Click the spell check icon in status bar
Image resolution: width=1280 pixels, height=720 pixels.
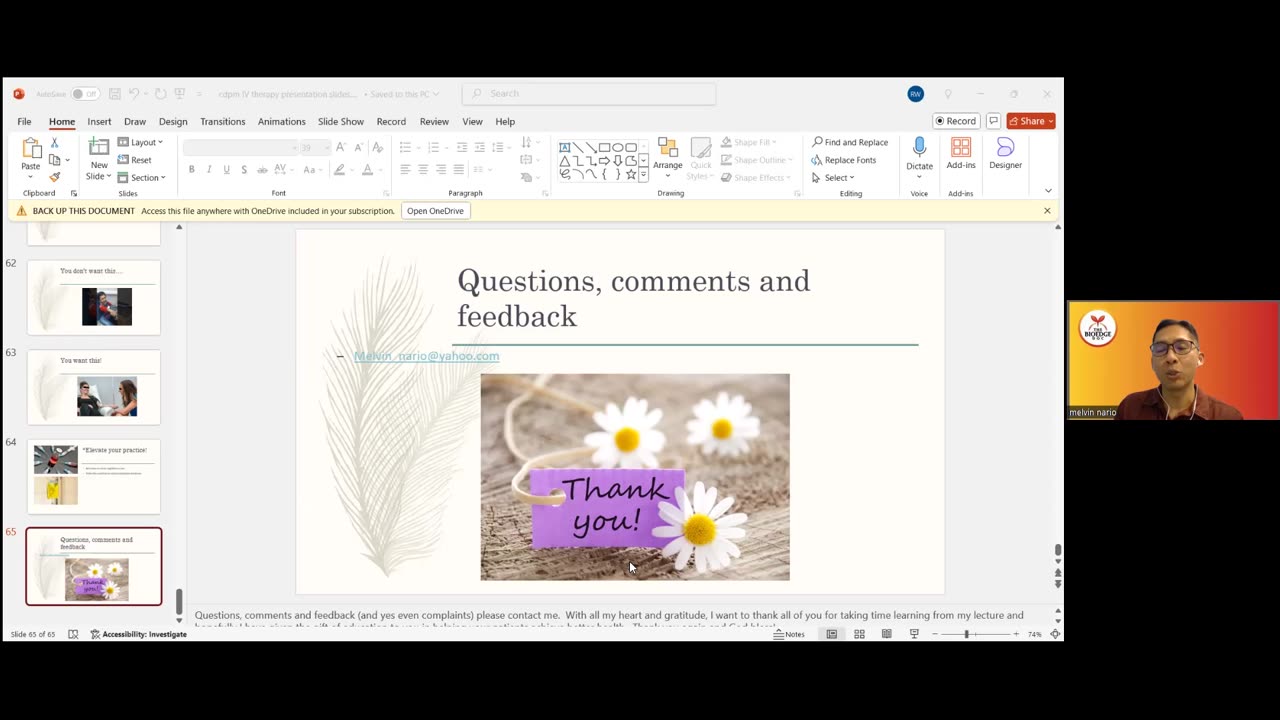coord(73,634)
